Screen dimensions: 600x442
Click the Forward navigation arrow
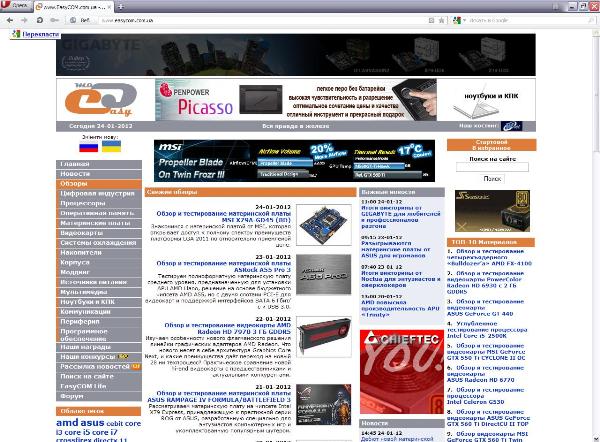[24, 20]
